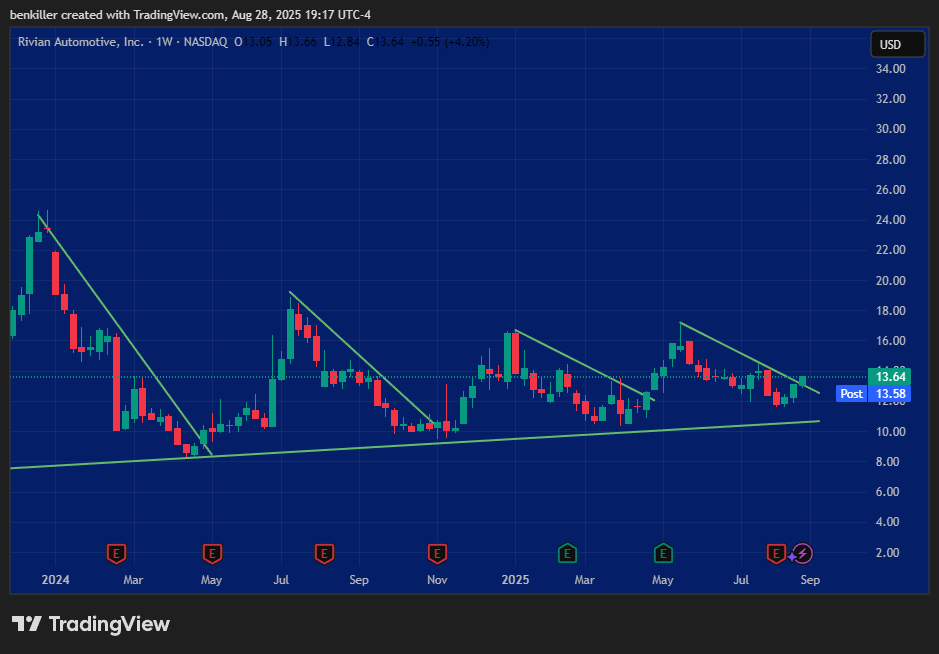Click the 30.00 price axis label
The height and width of the screenshot is (654, 939).
[x=890, y=129]
